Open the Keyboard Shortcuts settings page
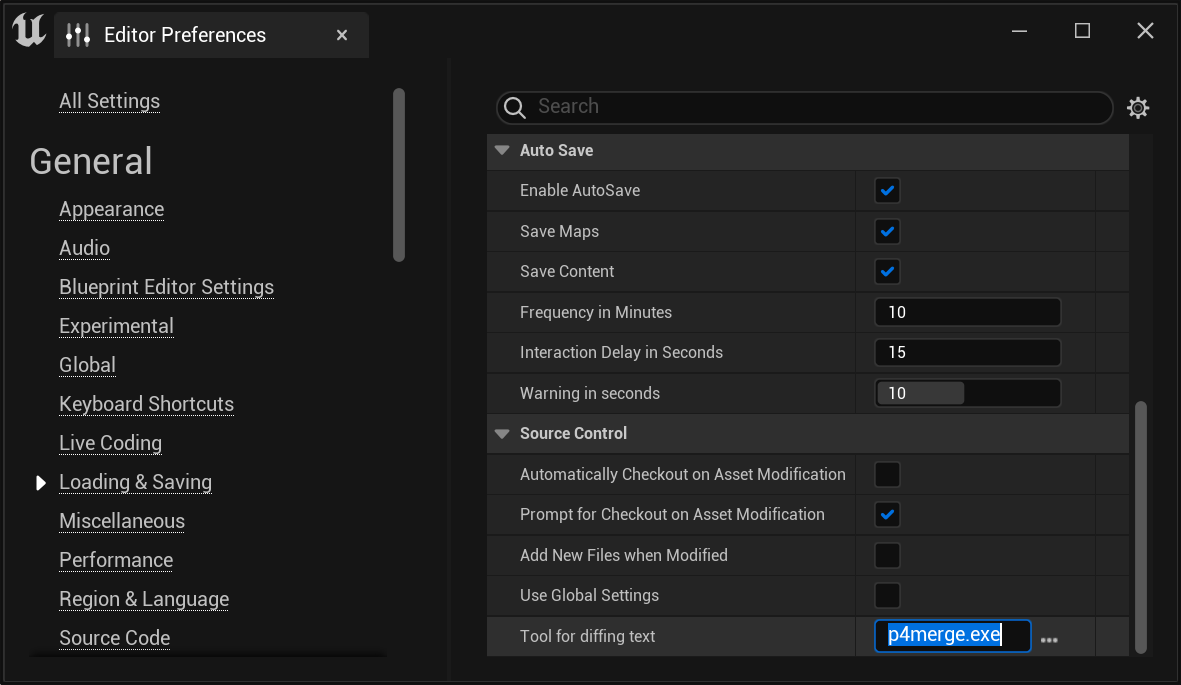Viewport: 1181px width, 685px height. point(146,404)
